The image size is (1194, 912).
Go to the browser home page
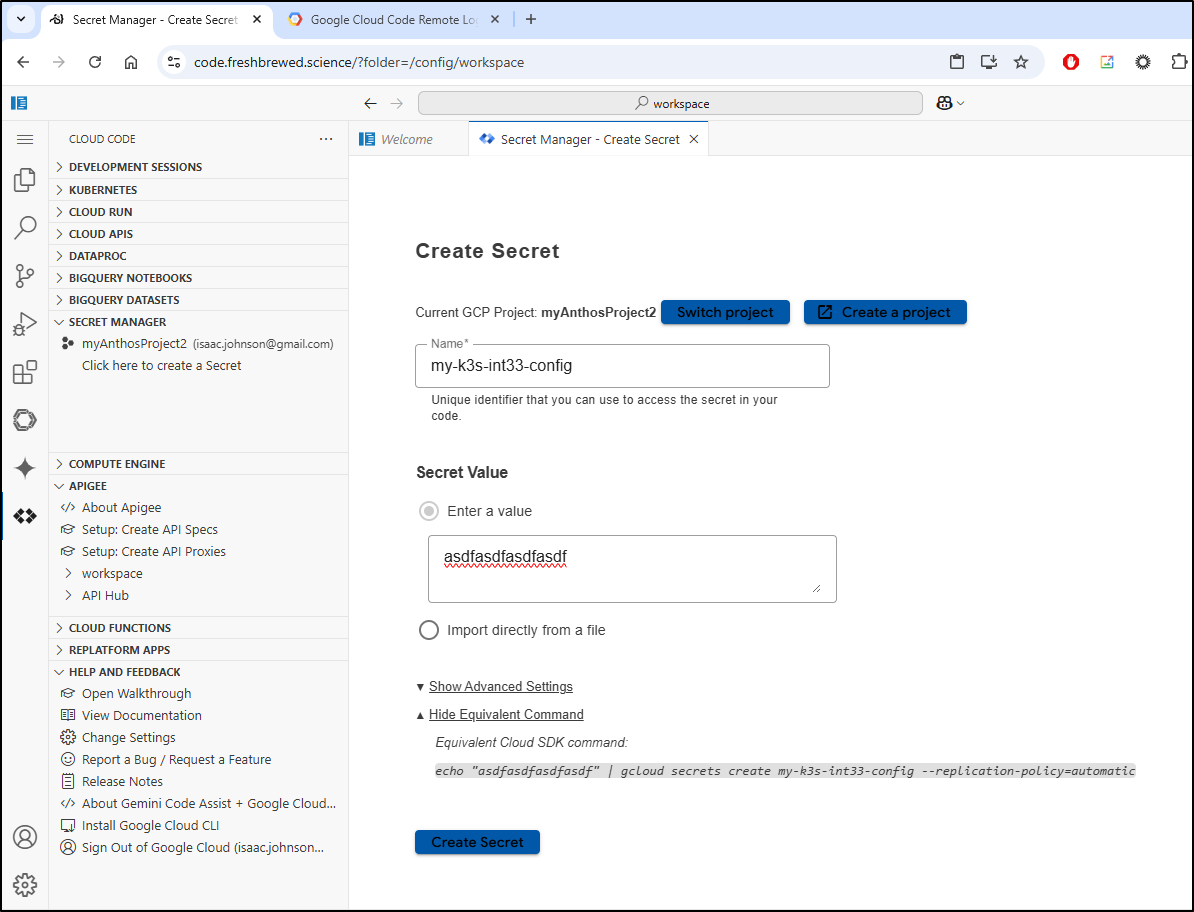pos(131,62)
